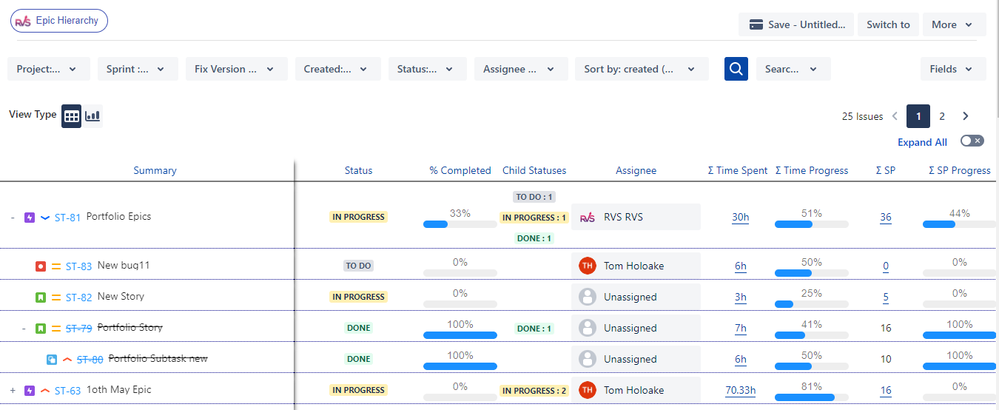Click the medium priority icon on ST-82
Viewport: 999px width, 410px height.
coord(56,297)
